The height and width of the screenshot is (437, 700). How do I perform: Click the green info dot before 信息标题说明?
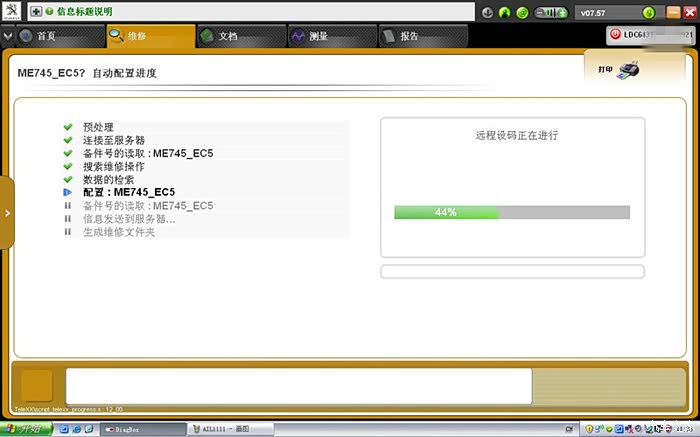(49, 11)
